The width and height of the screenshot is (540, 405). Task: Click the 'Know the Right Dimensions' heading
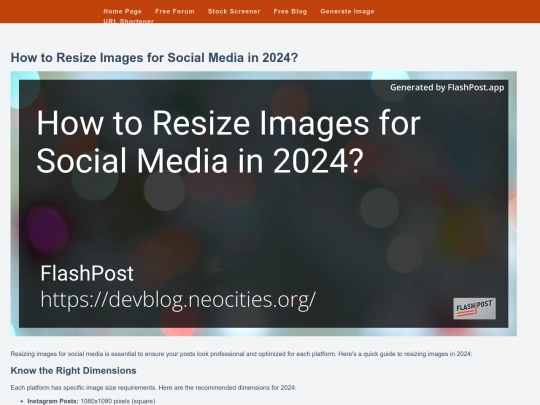click(73, 371)
